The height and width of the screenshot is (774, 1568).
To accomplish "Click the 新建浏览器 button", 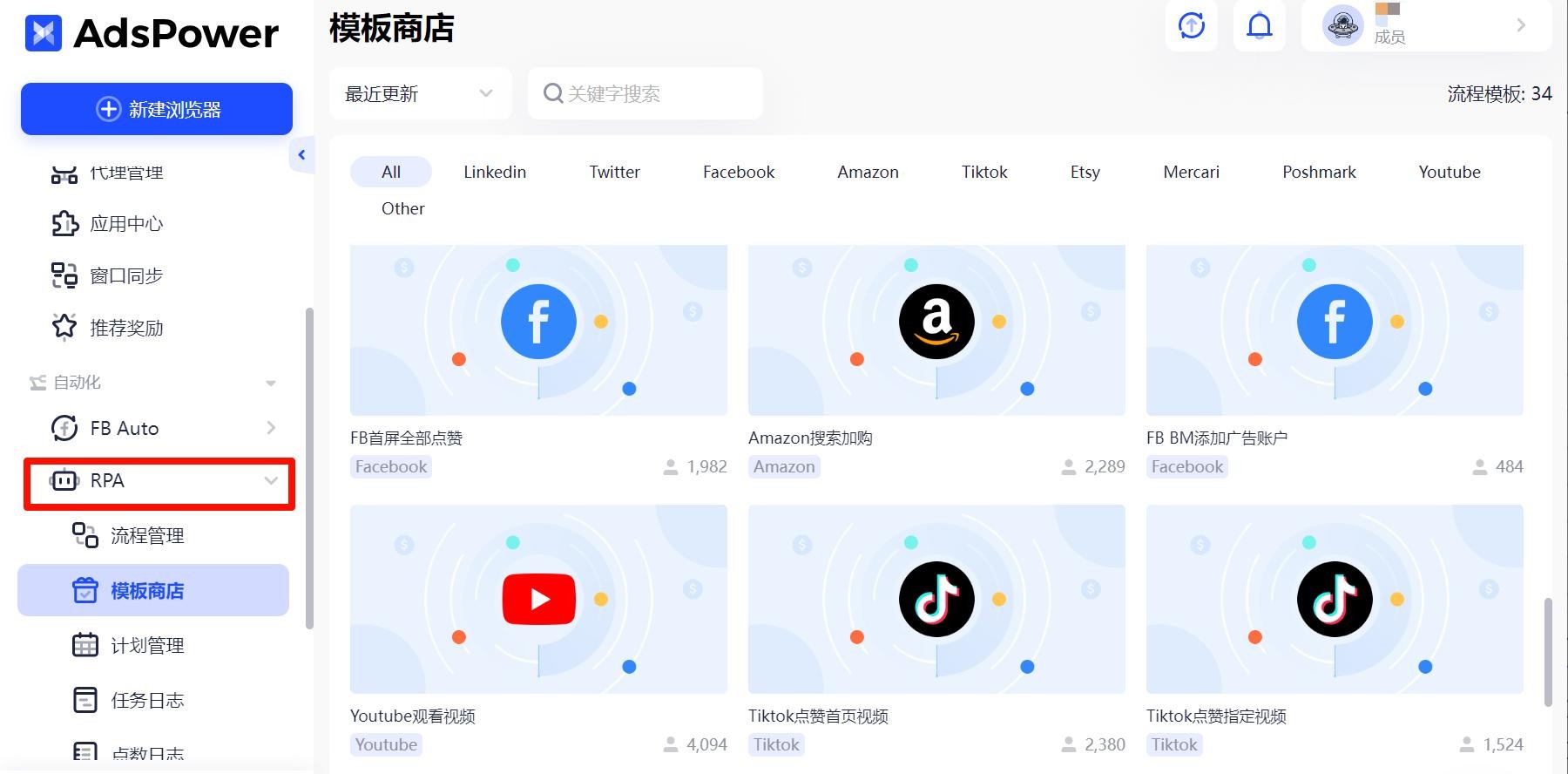I will pyautogui.click(x=157, y=109).
